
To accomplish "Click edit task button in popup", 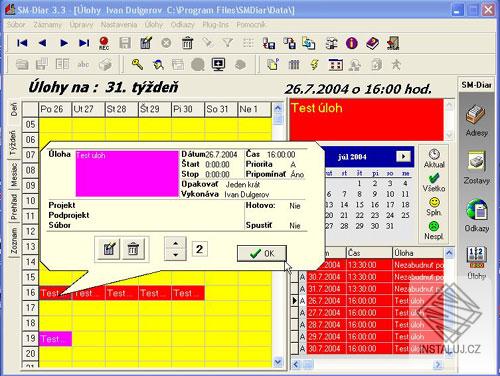I will 110,249.
